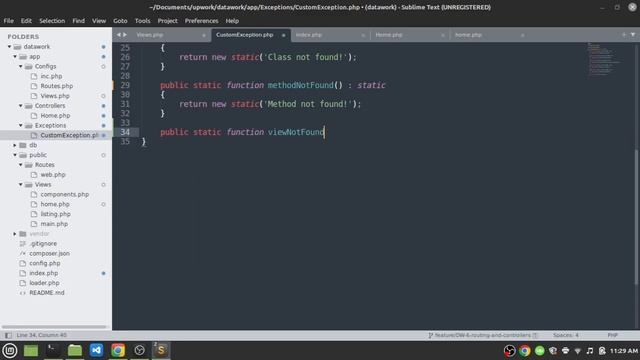Switch to Visual Studio Code in the taskbar
The height and width of the screenshot is (360, 640).
96,350
